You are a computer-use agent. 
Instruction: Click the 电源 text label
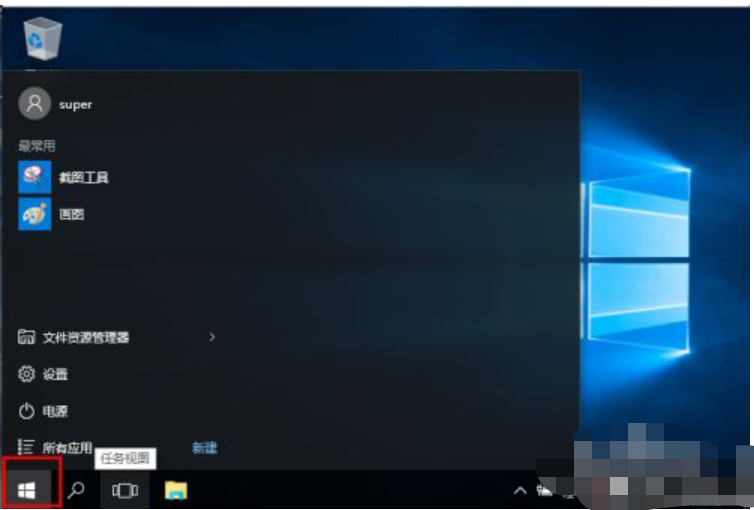pyautogui.click(x=56, y=411)
